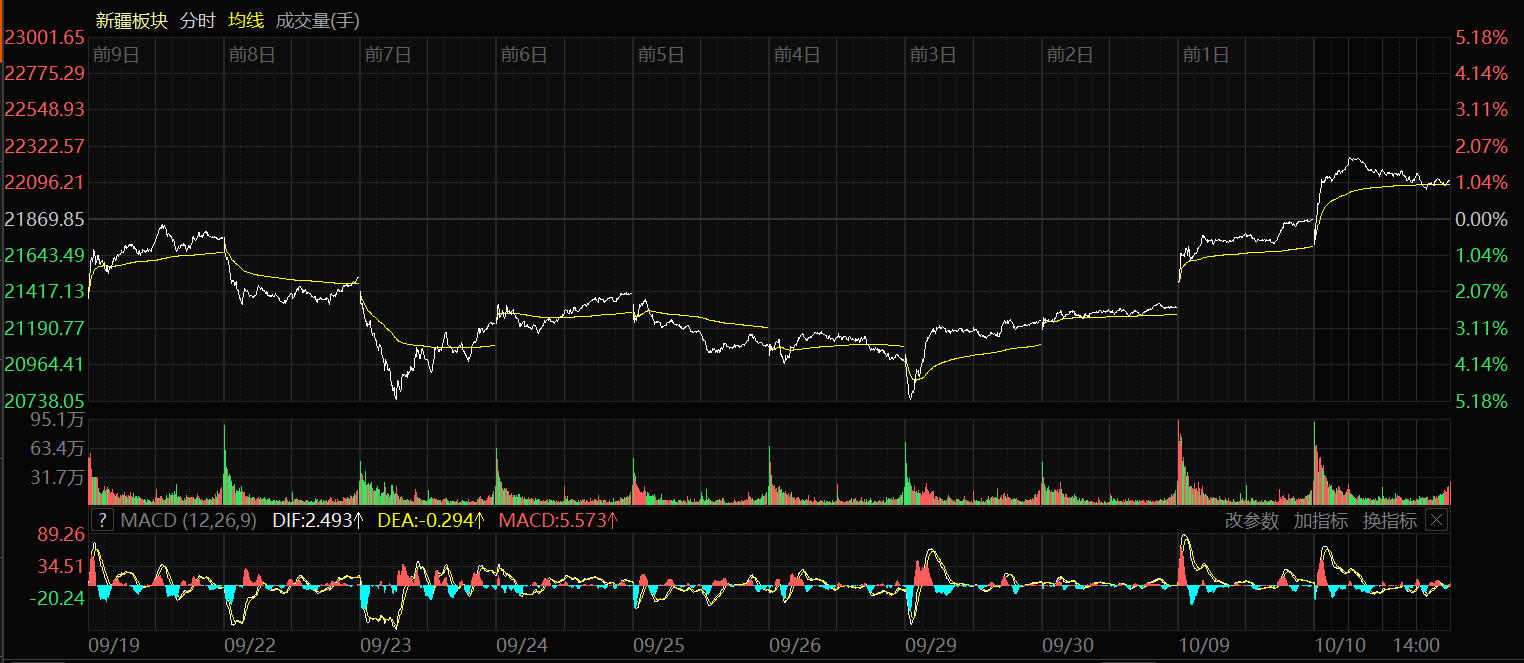Screen dimensions: 1524x663
Task: Click the 新疆板块 sector title
Action: (131, 20)
